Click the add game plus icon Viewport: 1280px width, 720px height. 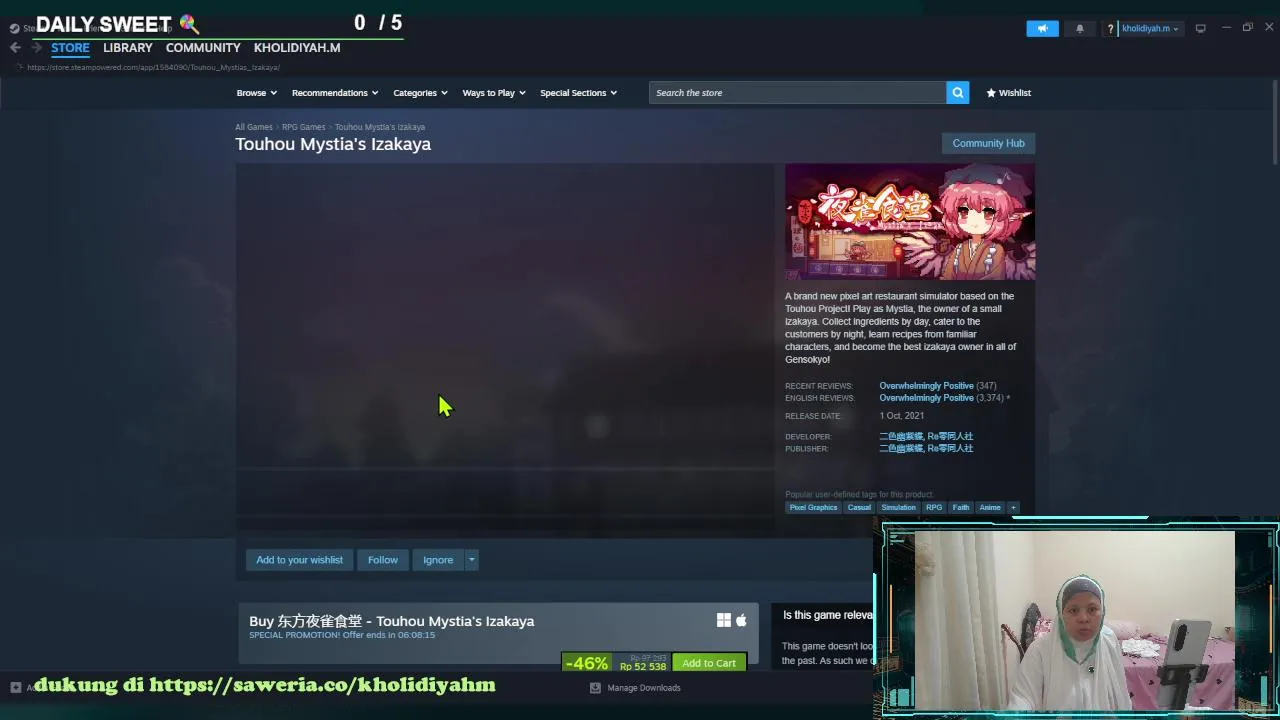click(15, 687)
